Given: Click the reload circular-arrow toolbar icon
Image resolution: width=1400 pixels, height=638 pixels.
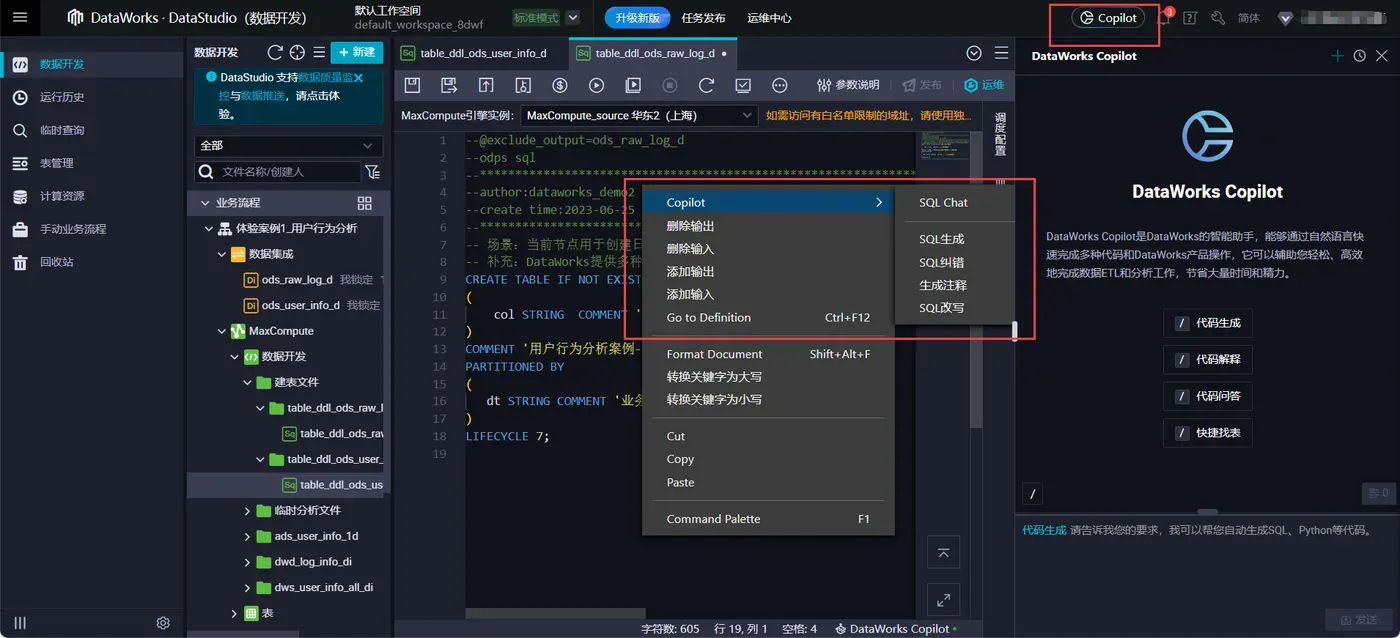Looking at the screenshot, I should [707, 85].
